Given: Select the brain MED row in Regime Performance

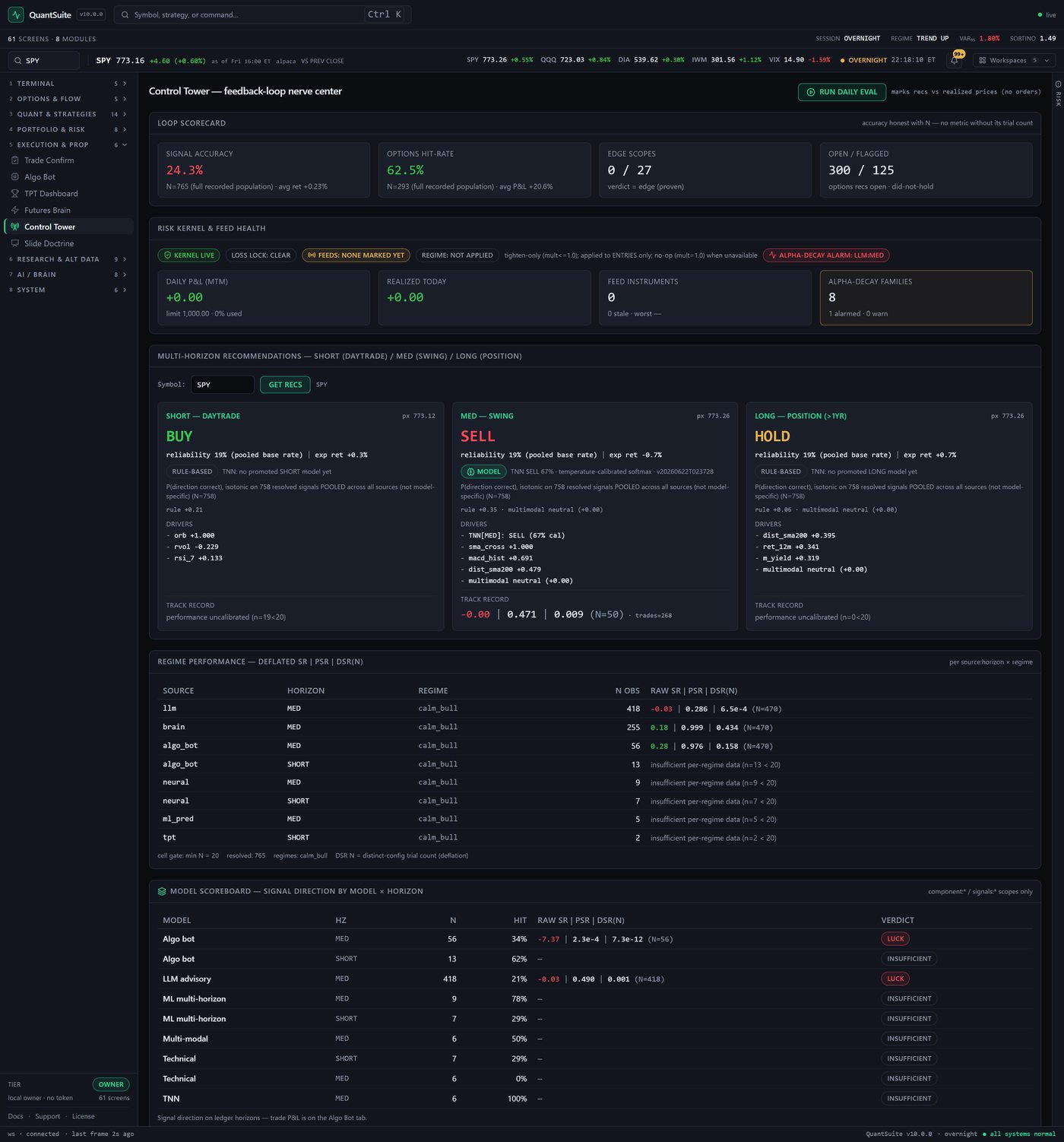Looking at the screenshot, I should tap(595, 727).
